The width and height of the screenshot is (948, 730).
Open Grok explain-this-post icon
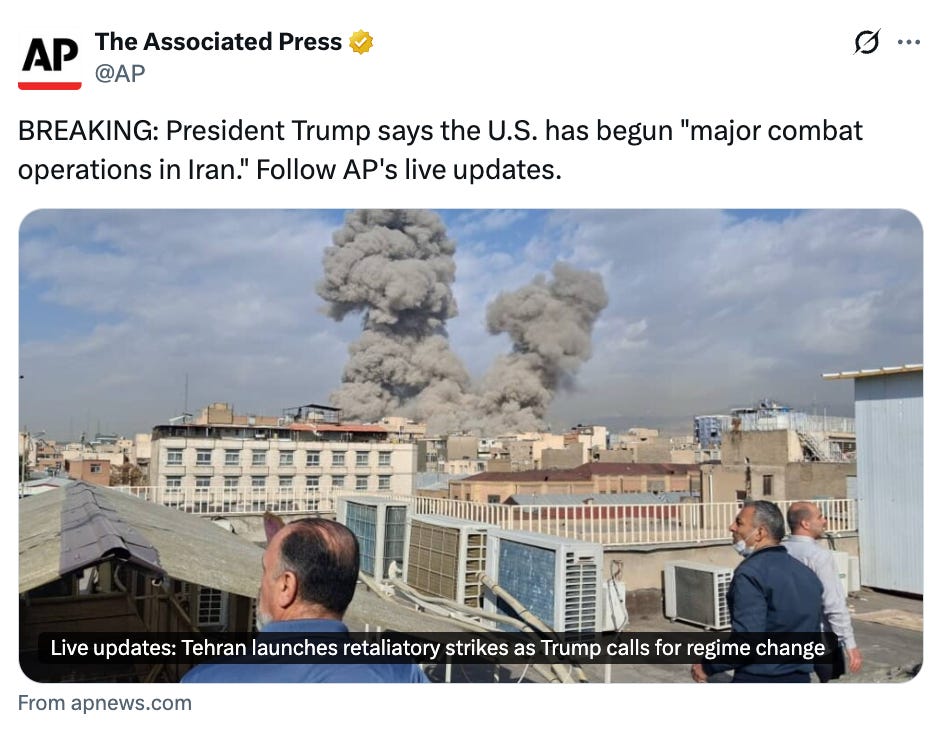(866, 42)
